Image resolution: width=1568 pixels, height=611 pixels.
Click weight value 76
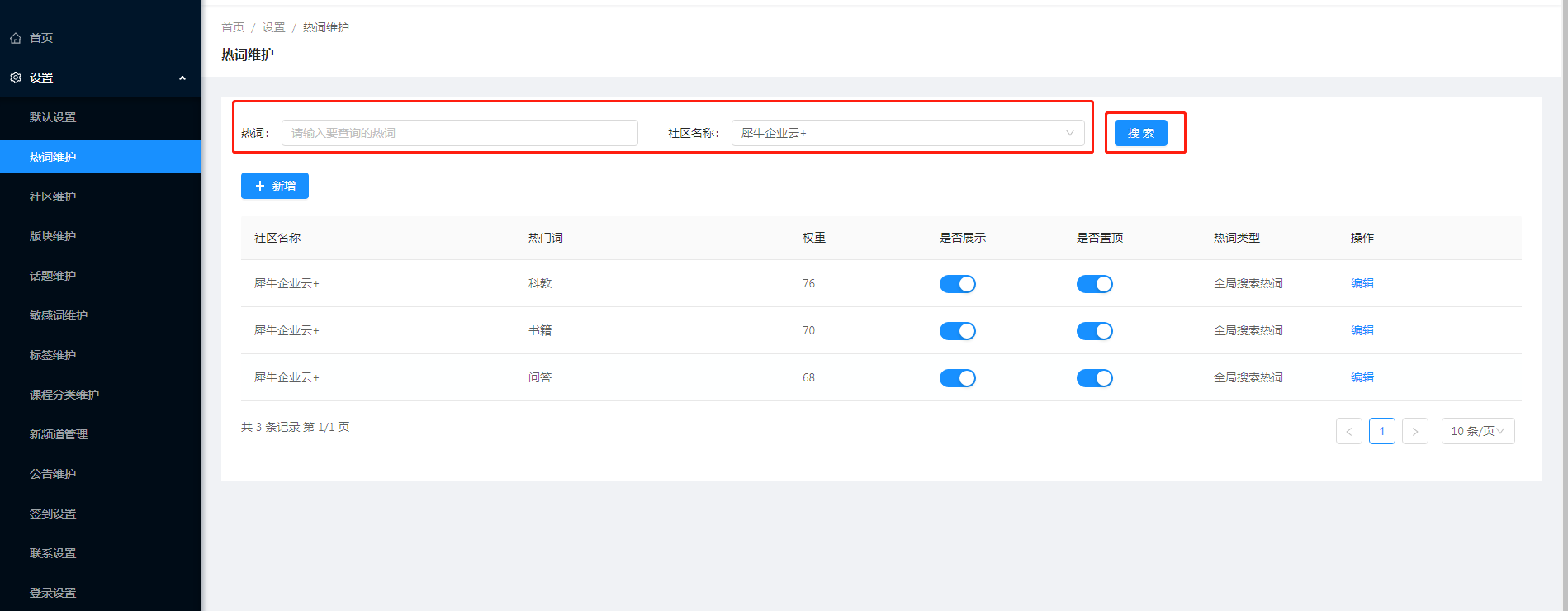pos(808,283)
